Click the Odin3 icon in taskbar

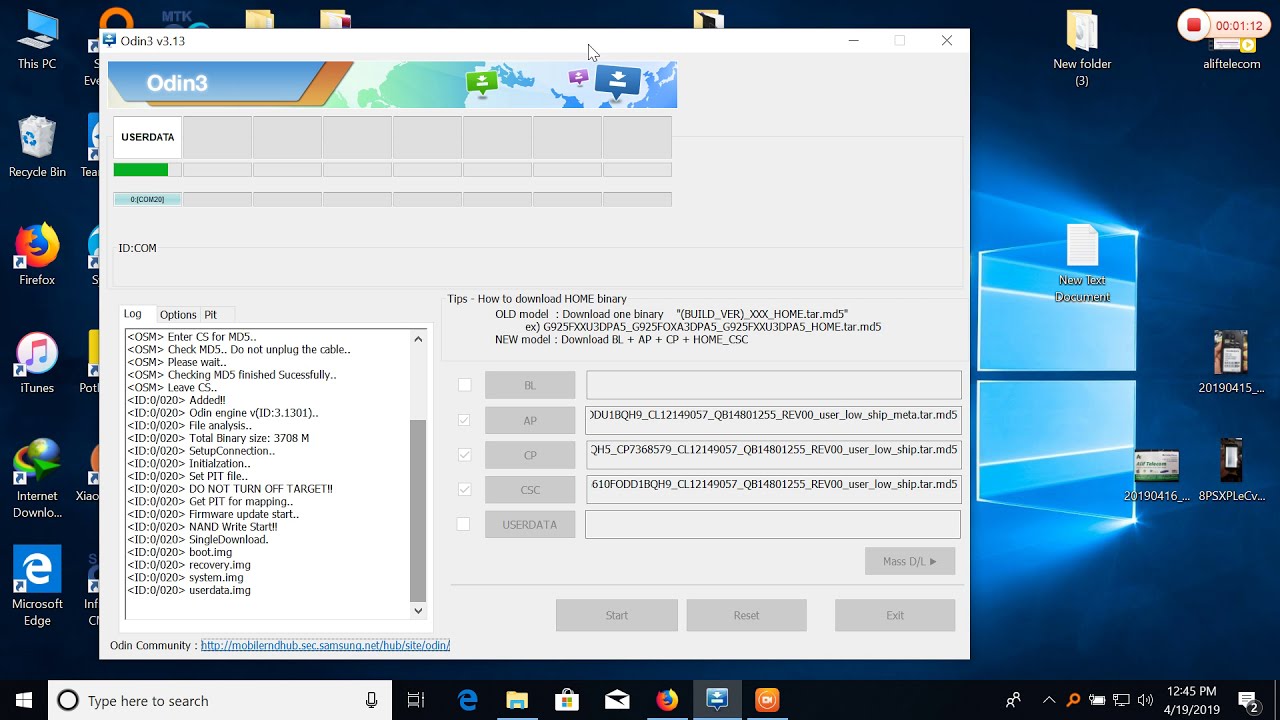pos(717,700)
